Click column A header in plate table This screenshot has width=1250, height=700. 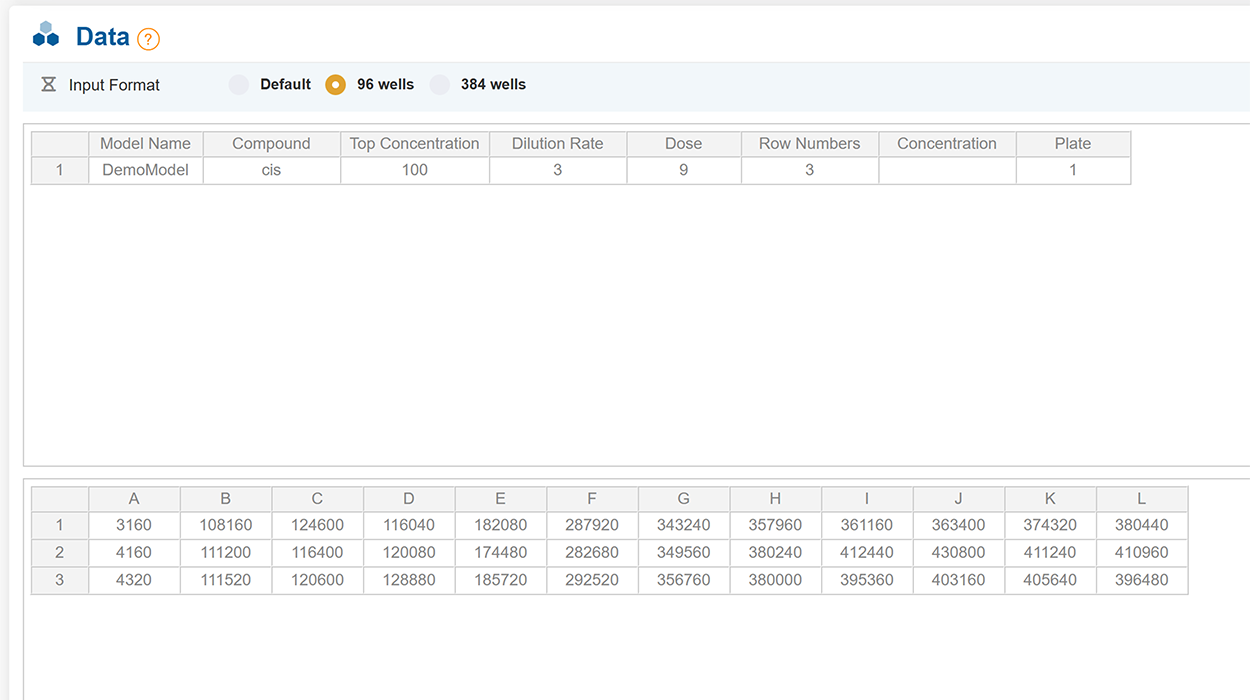coord(134,499)
